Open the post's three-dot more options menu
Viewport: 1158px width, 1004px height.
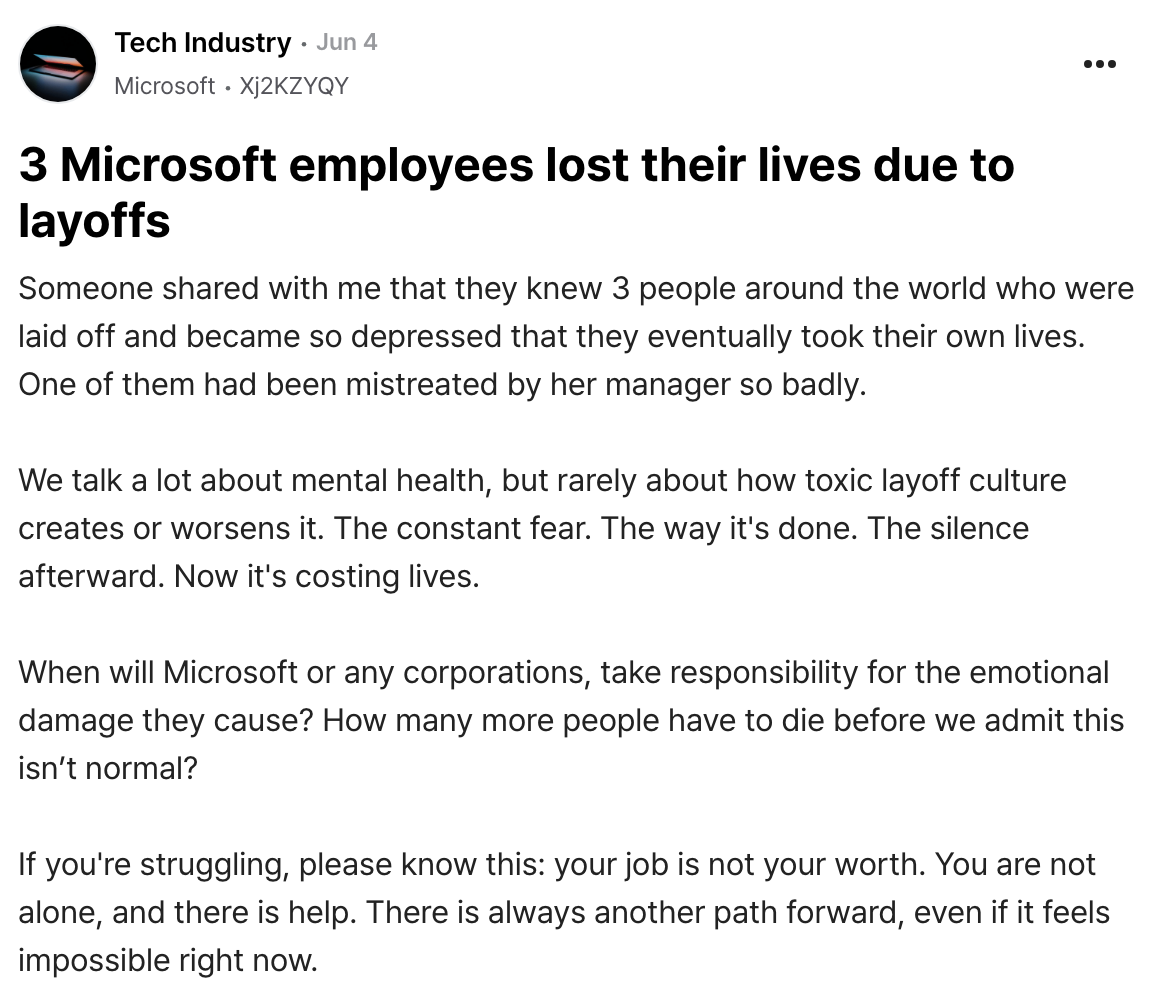pyautogui.click(x=1100, y=65)
